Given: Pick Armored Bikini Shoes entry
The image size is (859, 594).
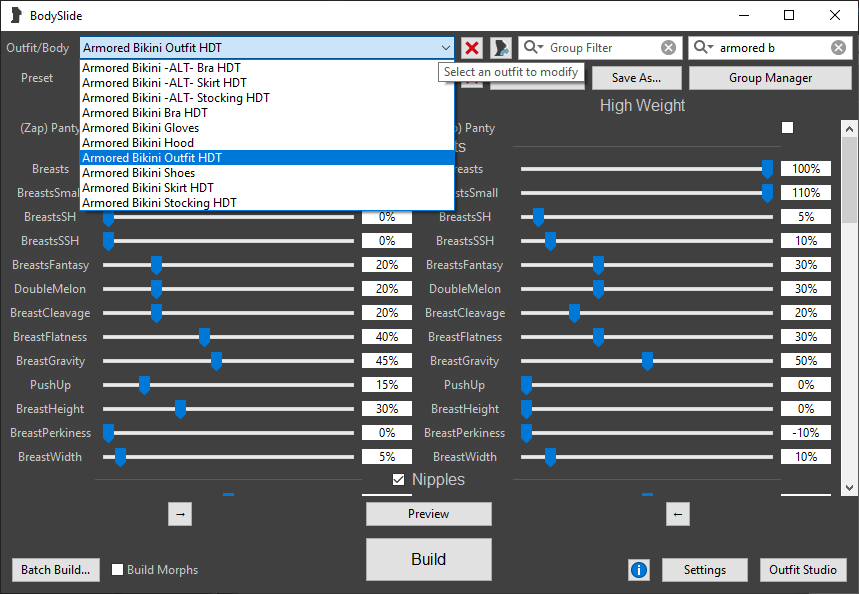Looking at the screenshot, I should tap(267, 173).
